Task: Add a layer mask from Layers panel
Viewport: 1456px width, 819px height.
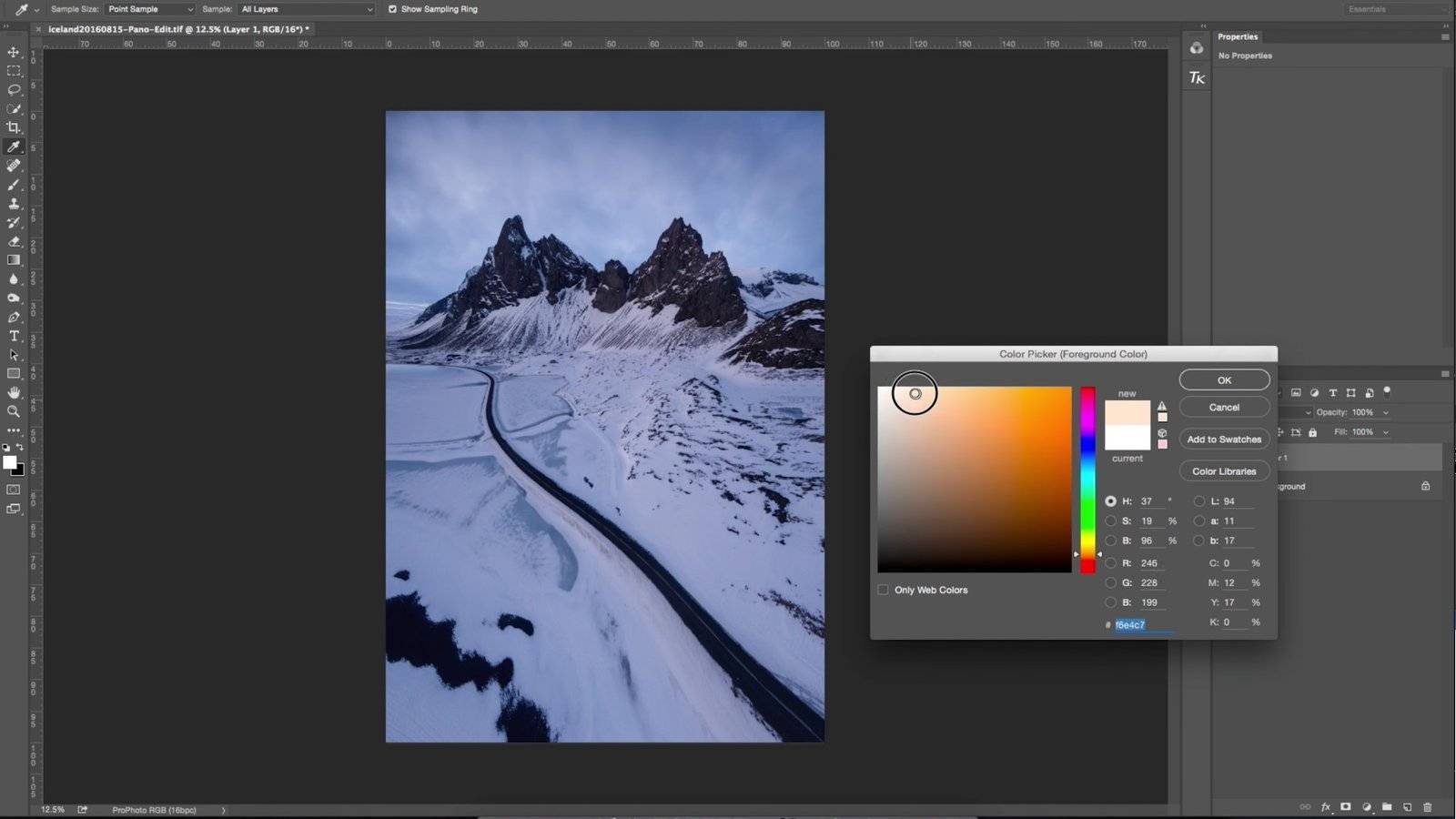Action: pos(1345,807)
